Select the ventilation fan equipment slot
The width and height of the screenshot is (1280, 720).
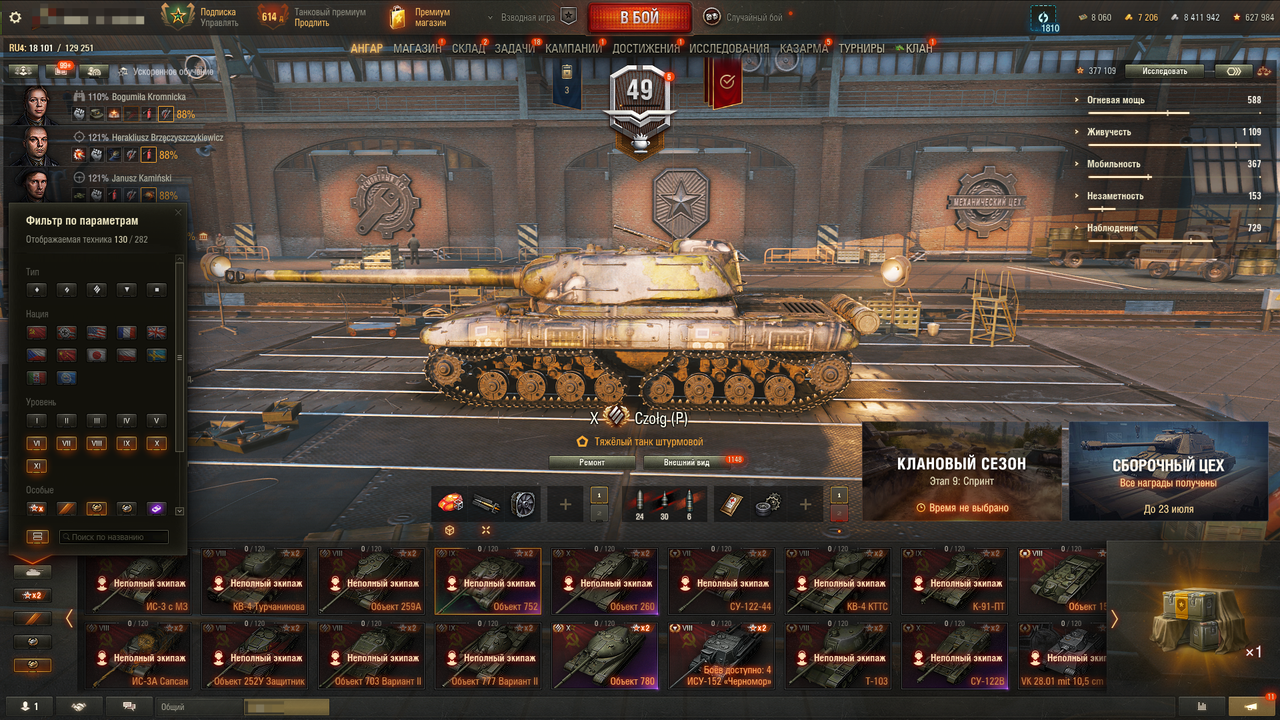click(x=523, y=504)
